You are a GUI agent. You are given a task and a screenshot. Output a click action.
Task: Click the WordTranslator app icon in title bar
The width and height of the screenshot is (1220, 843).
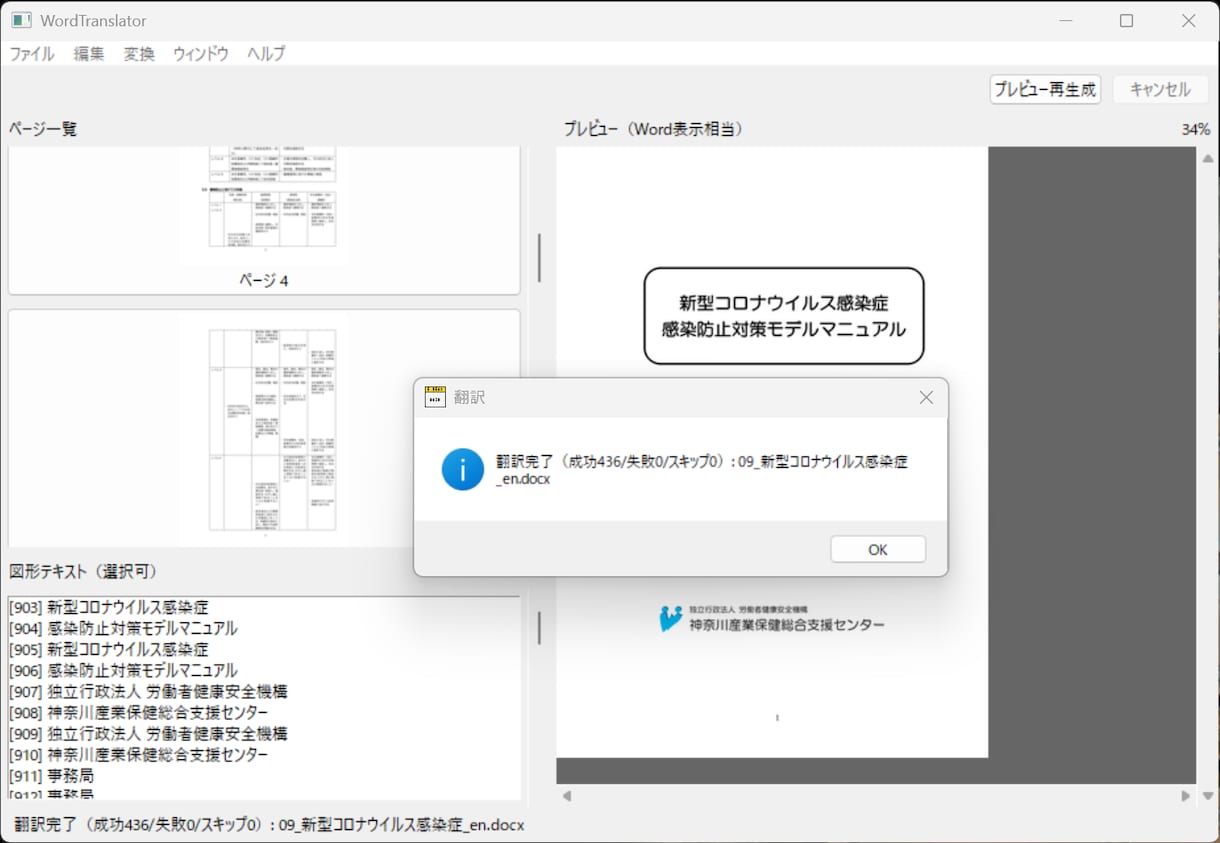21,20
